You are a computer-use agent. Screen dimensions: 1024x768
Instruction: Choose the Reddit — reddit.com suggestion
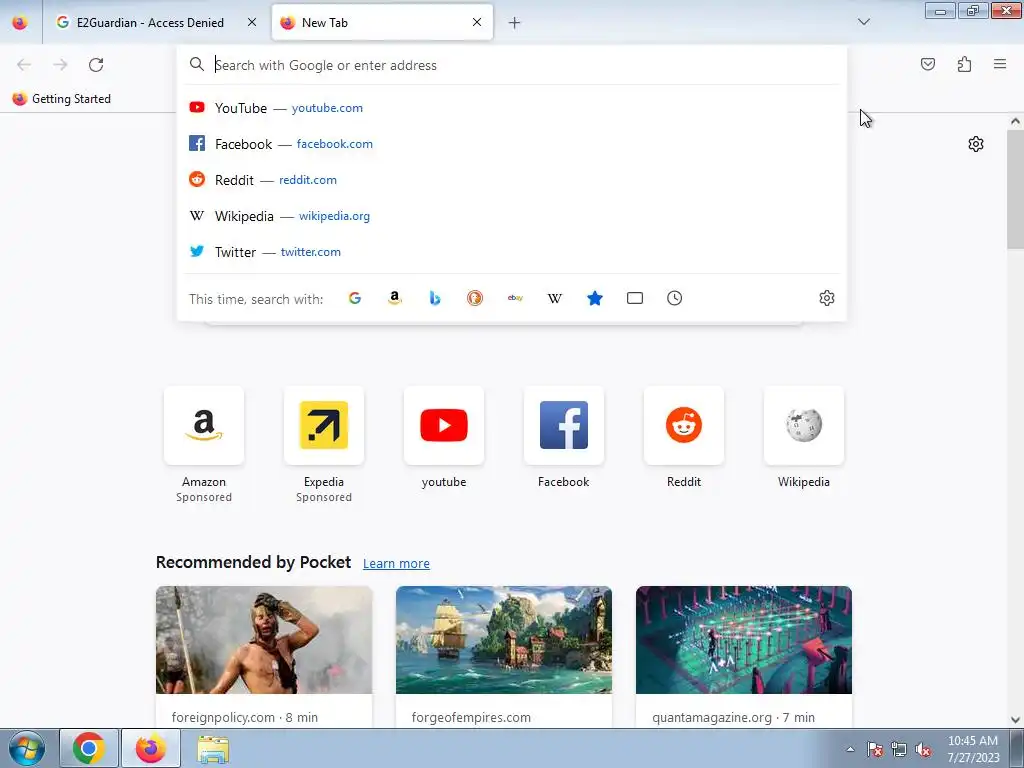(512, 180)
